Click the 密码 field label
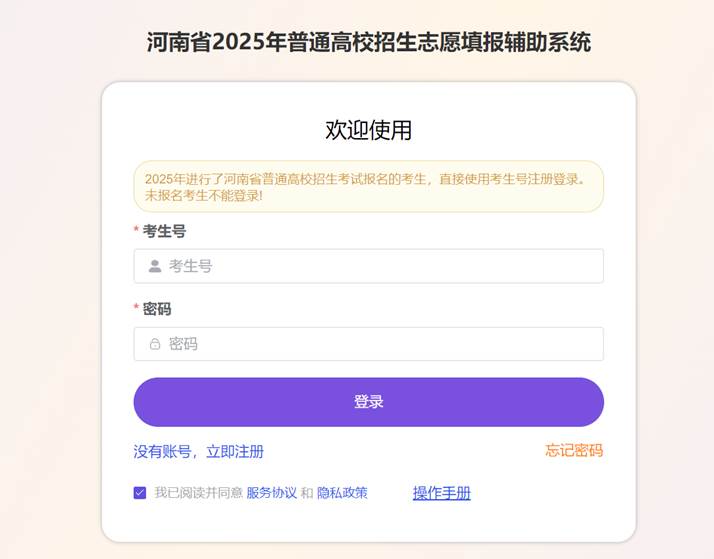714x559 pixels. pos(157,309)
